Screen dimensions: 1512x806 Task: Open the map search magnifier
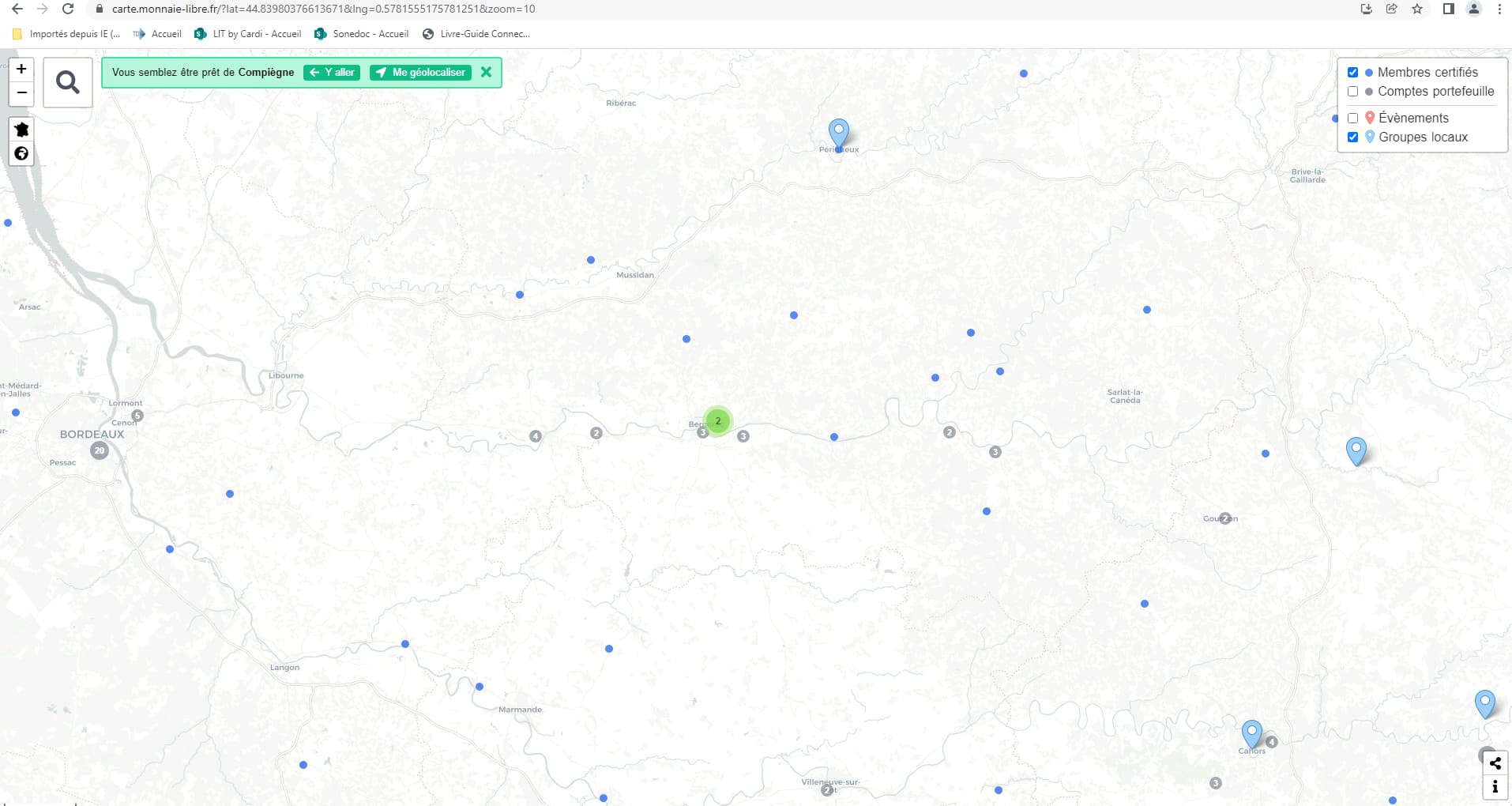pos(68,82)
